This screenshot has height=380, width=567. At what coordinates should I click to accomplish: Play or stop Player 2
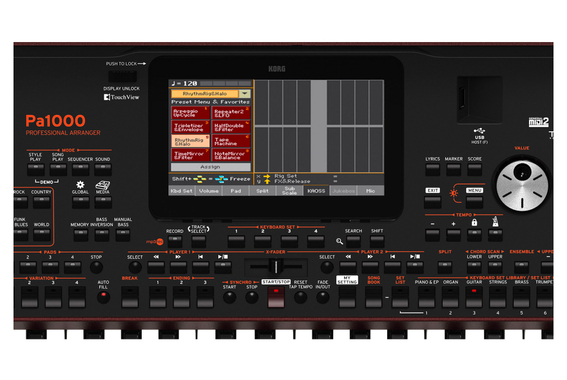(415, 268)
